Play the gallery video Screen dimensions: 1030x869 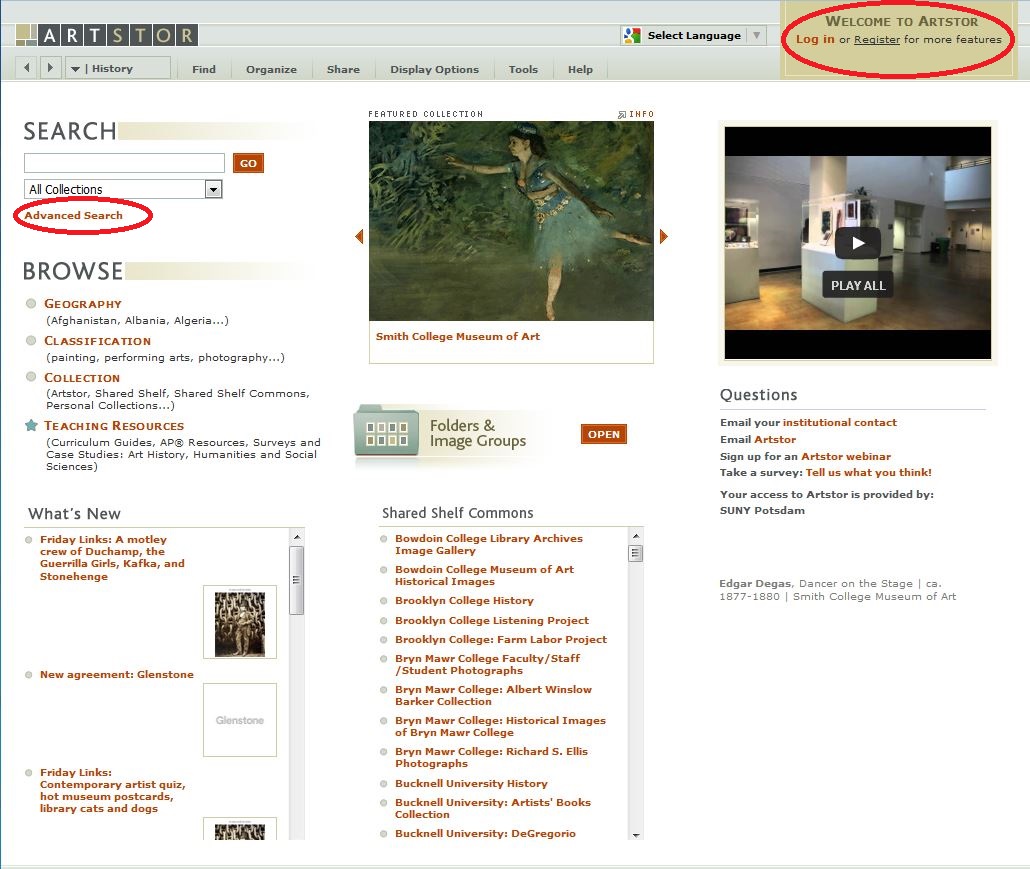click(858, 243)
